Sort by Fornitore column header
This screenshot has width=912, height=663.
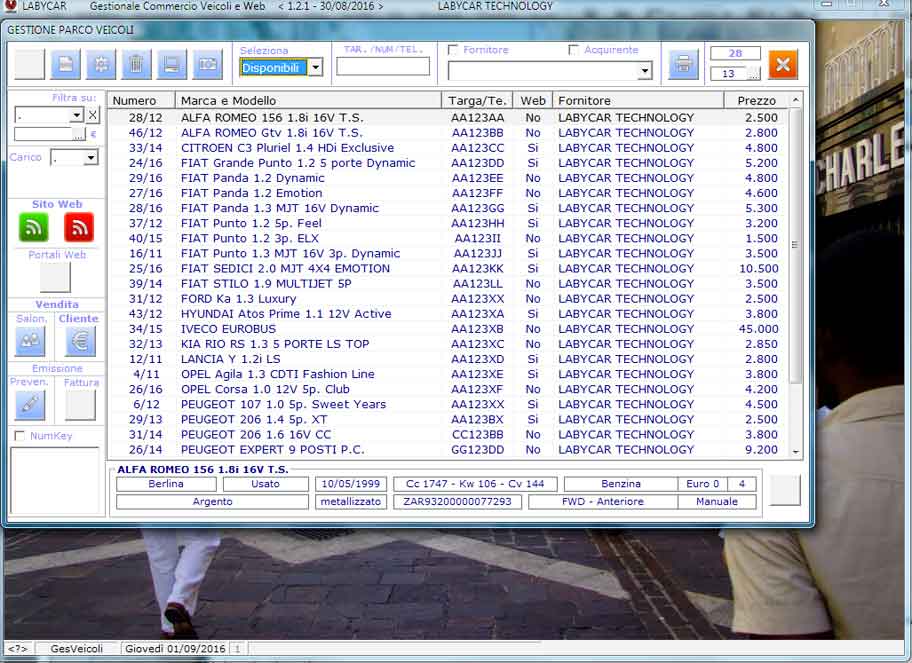tap(638, 101)
